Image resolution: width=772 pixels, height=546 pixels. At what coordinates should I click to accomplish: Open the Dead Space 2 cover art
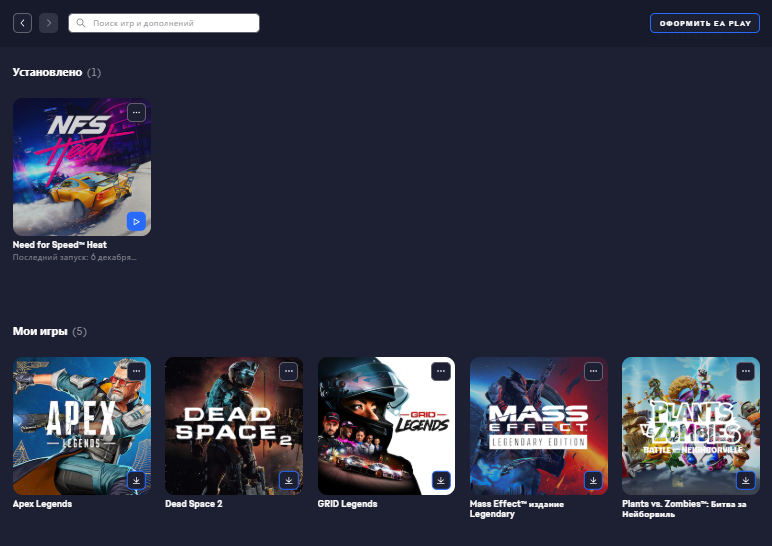point(234,426)
